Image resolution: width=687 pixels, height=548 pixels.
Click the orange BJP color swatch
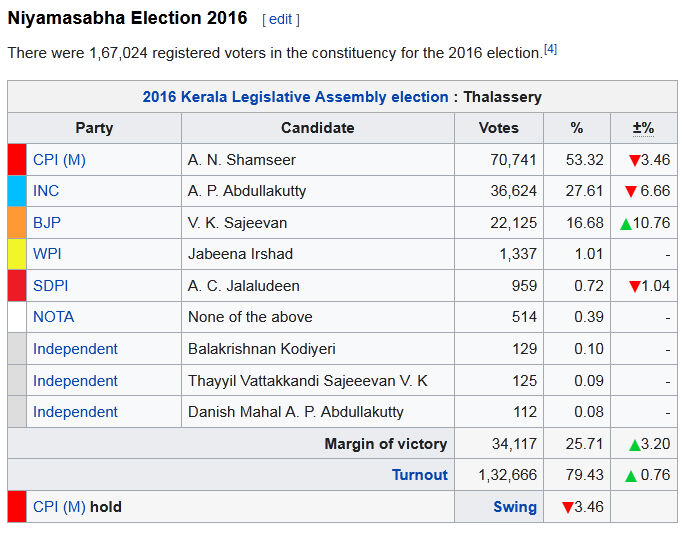17,222
